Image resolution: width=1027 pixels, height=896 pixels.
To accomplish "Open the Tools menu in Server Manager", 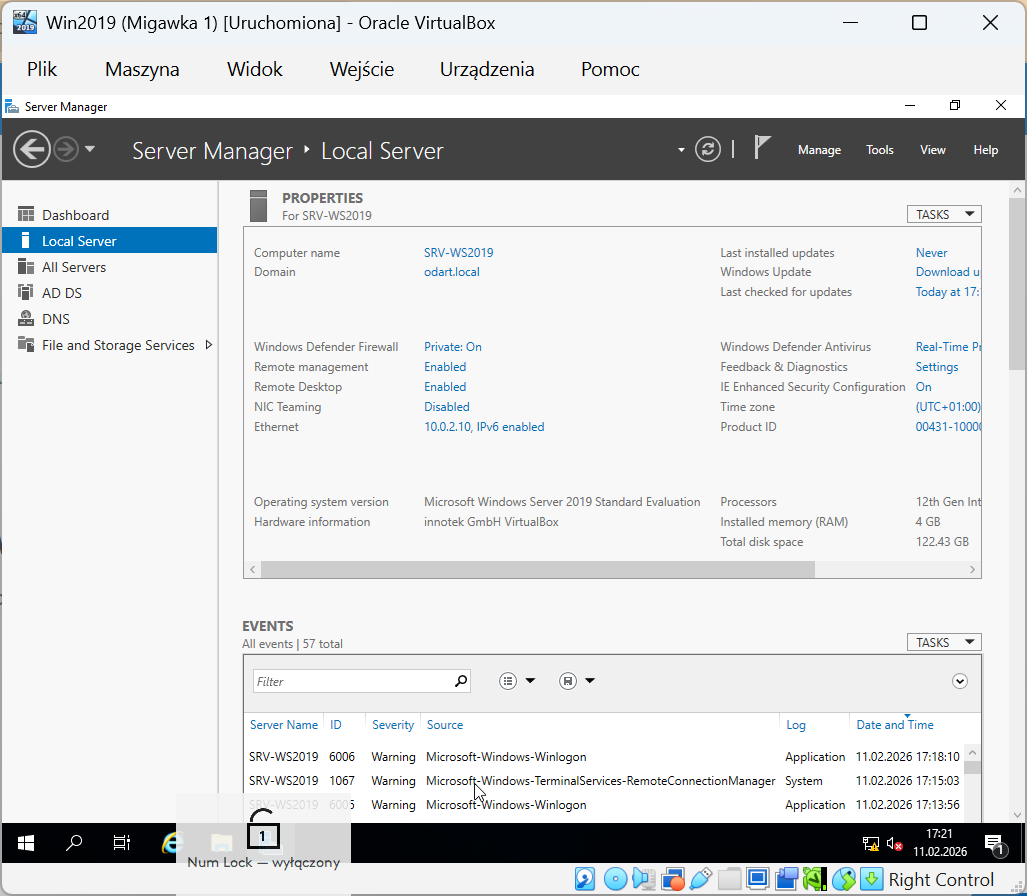I will [879, 149].
